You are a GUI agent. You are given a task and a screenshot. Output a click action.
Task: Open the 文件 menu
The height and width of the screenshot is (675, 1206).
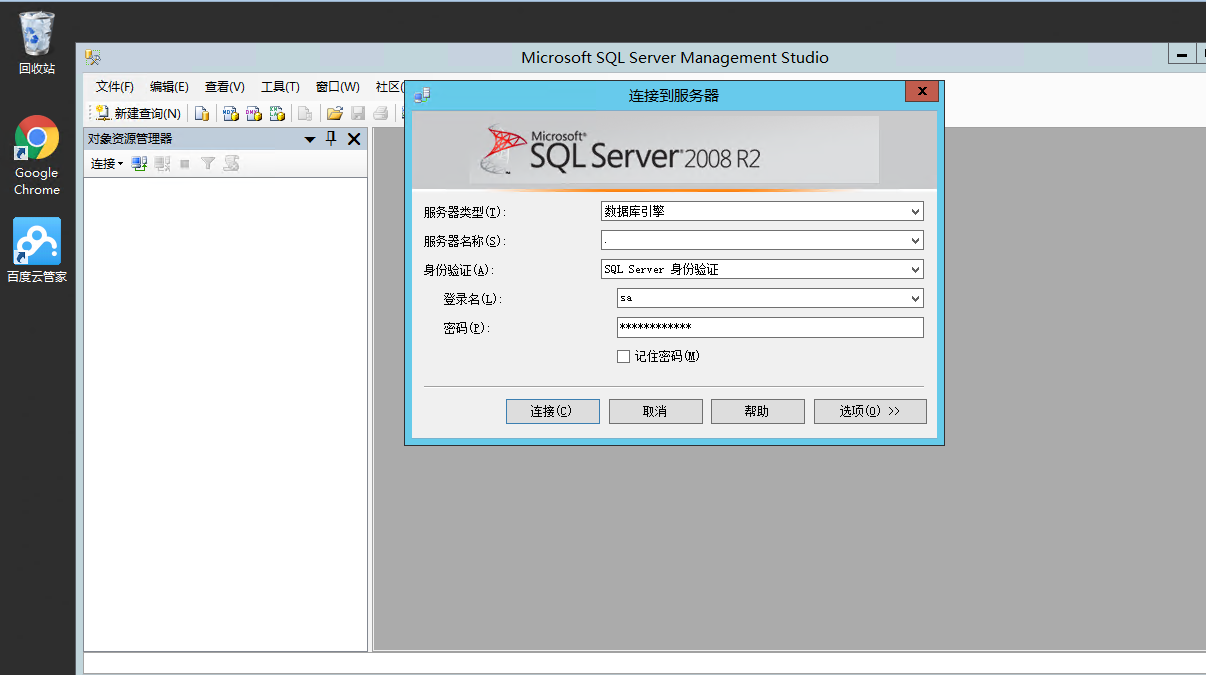tap(112, 87)
